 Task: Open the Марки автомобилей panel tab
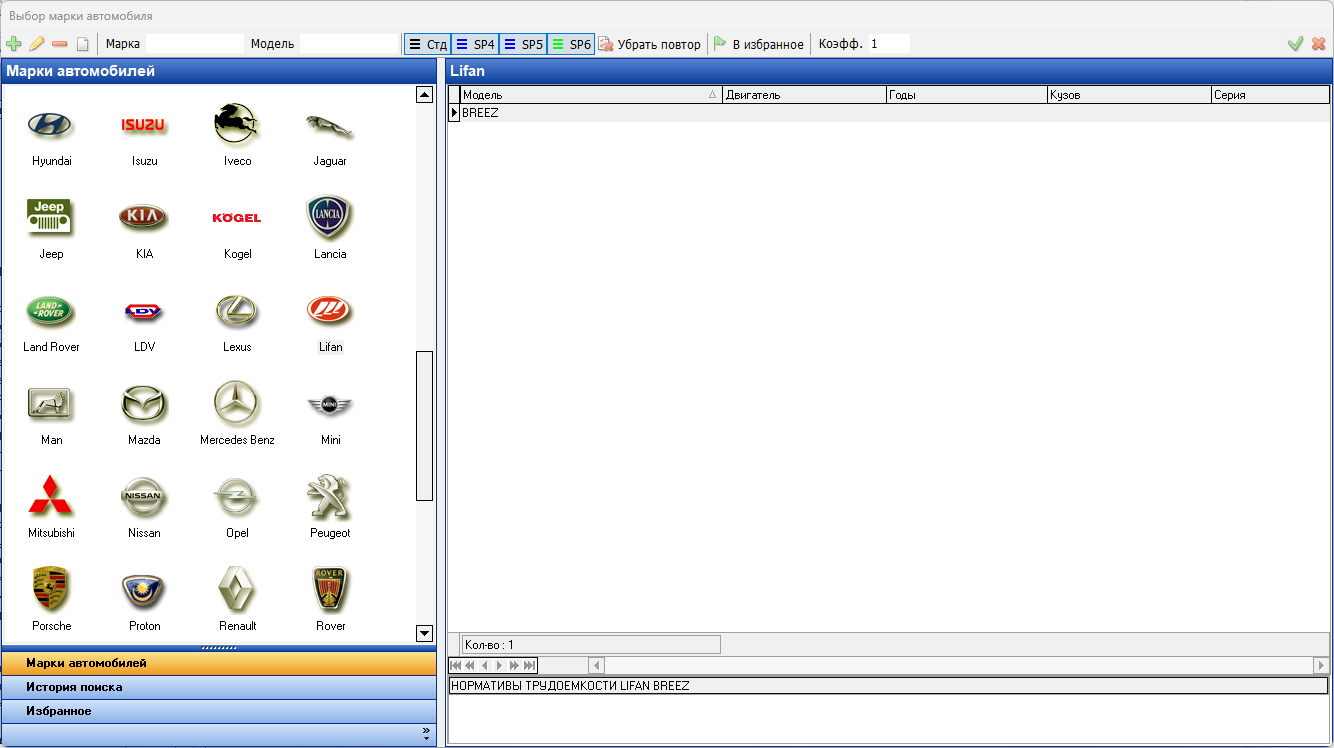(x=219, y=663)
